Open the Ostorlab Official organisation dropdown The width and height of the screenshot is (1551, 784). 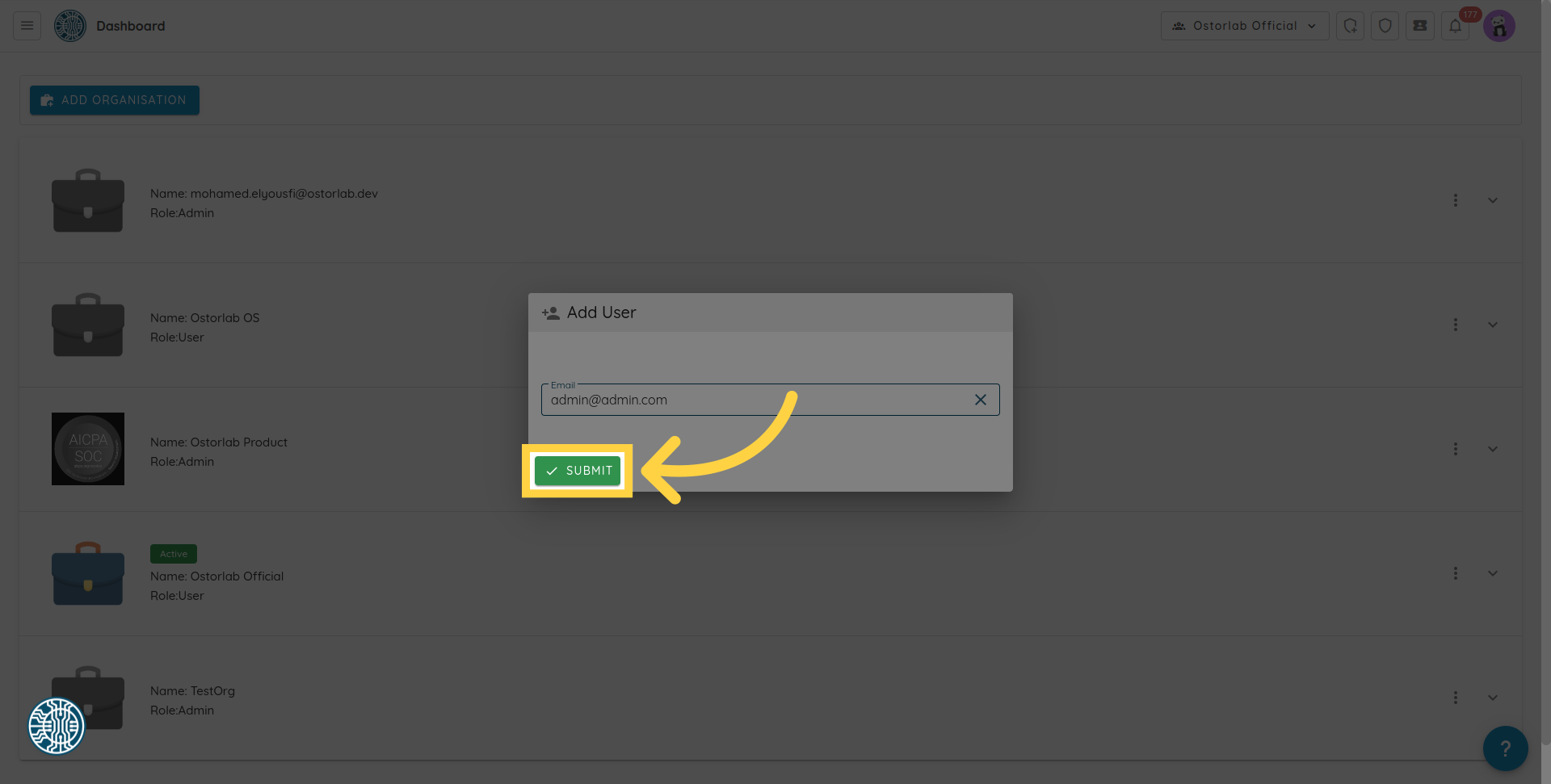click(x=1244, y=26)
